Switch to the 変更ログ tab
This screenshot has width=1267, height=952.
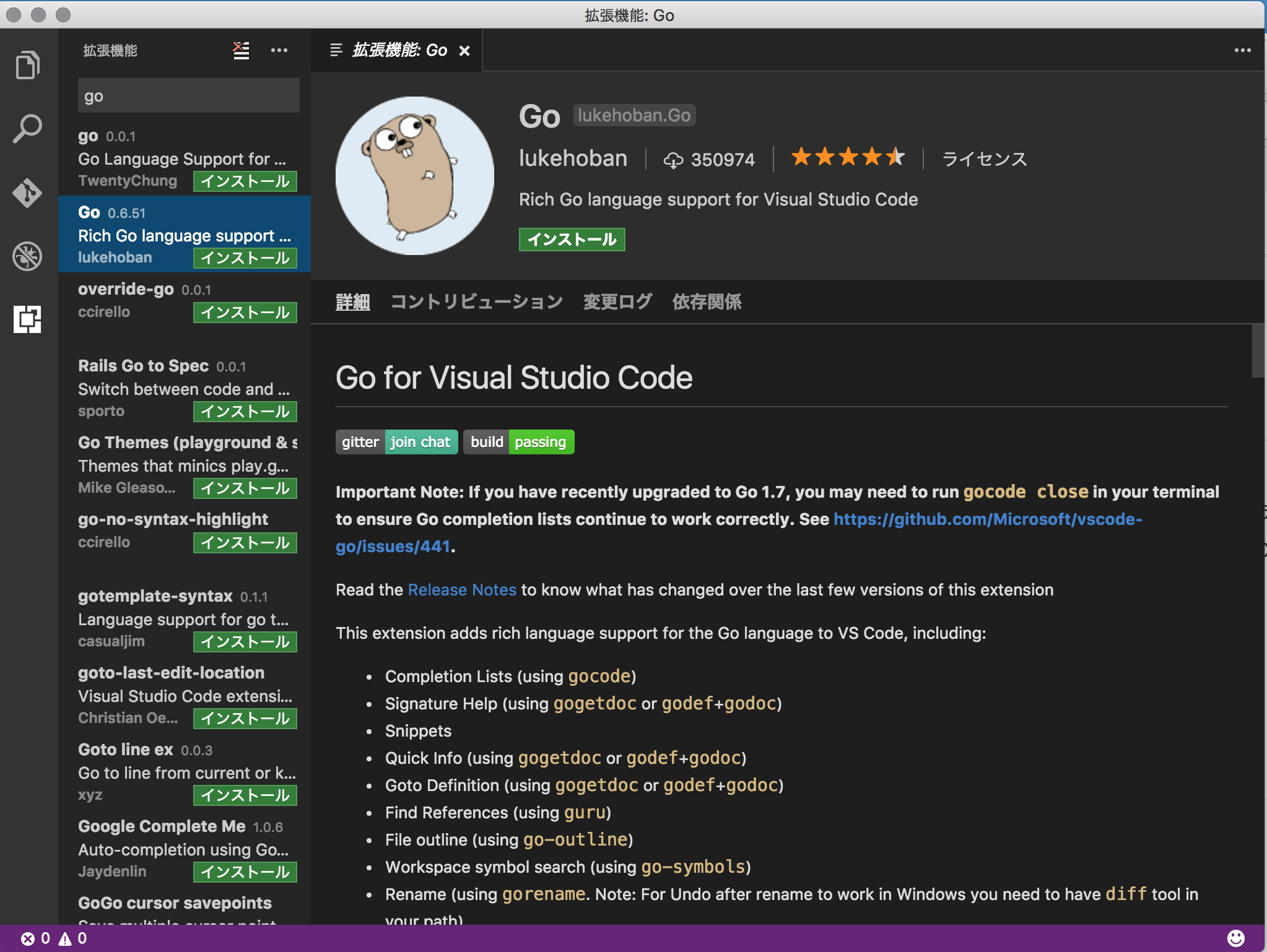(617, 301)
